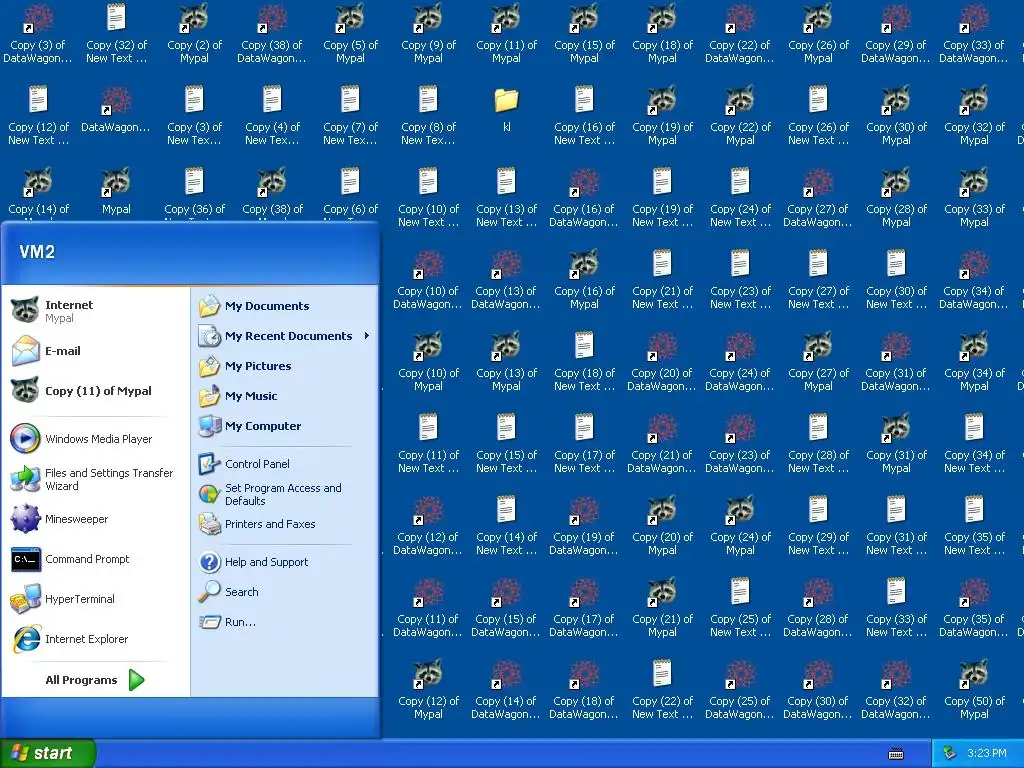Select Copy (34) of Mypal desktop shortcut

974,361
